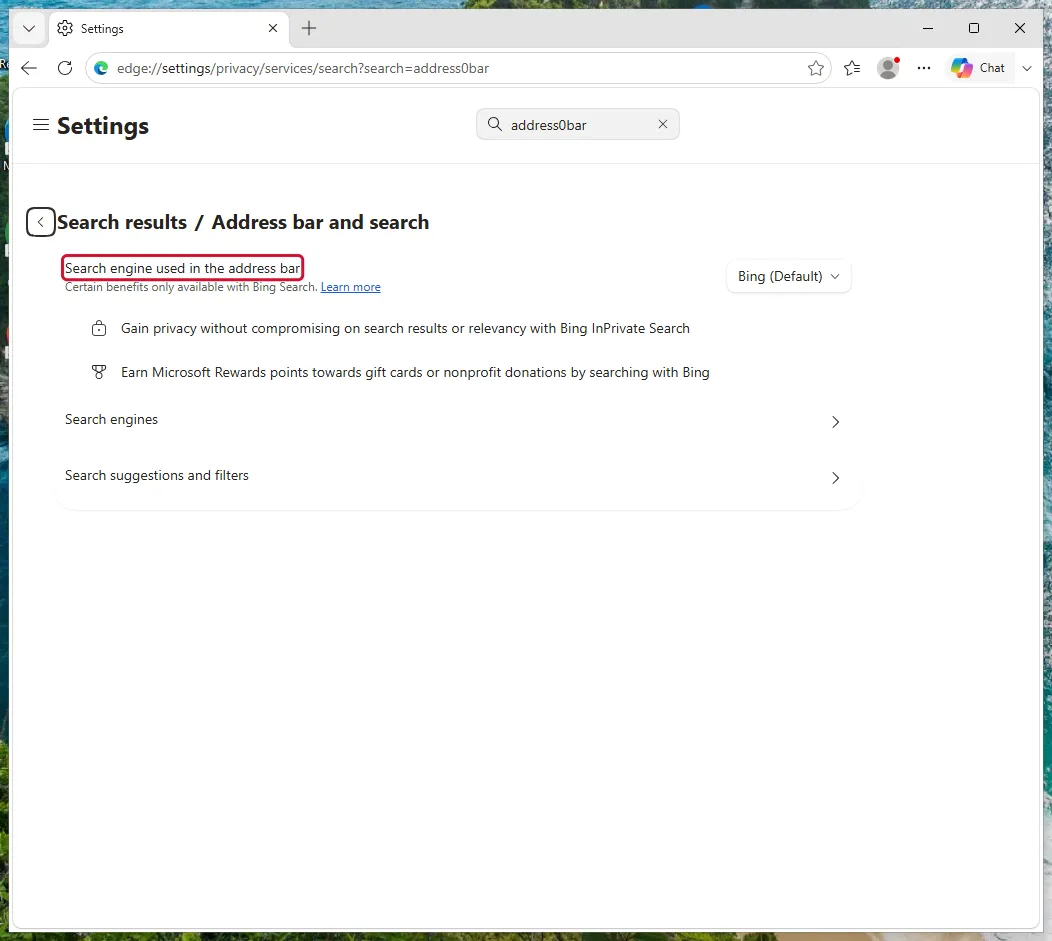Expand the arrow next to Chat
Image resolution: width=1052 pixels, height=941 pixels.
[x=1027, y=68]
